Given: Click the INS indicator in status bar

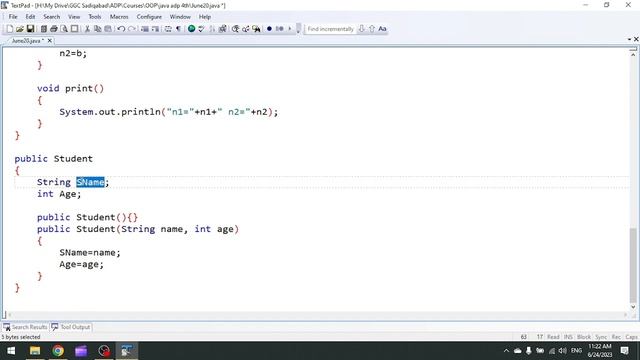Looking at the screenshot, I should [x=568, y=337].
